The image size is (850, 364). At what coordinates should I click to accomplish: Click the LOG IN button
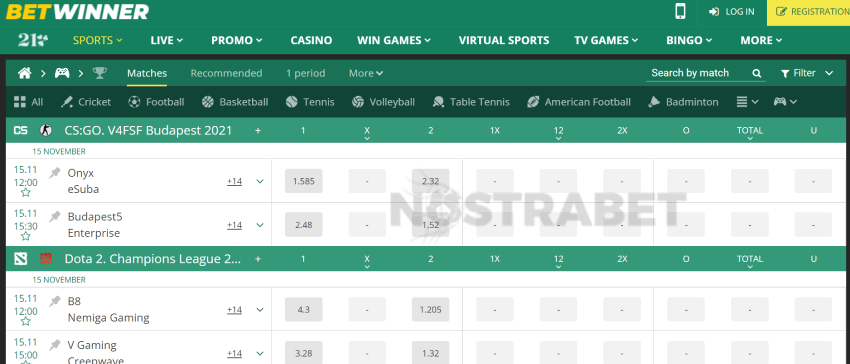[731, 11]
